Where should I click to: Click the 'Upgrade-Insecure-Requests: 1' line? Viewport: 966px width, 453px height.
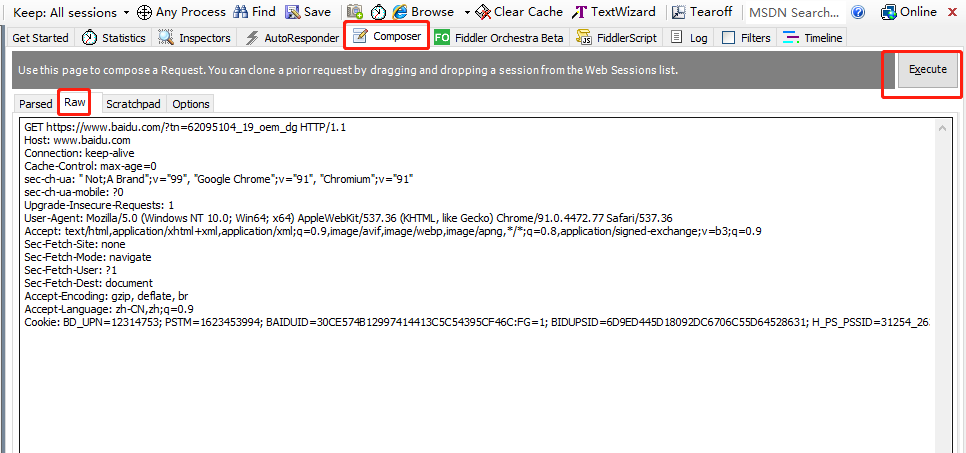tap(99, 205)
